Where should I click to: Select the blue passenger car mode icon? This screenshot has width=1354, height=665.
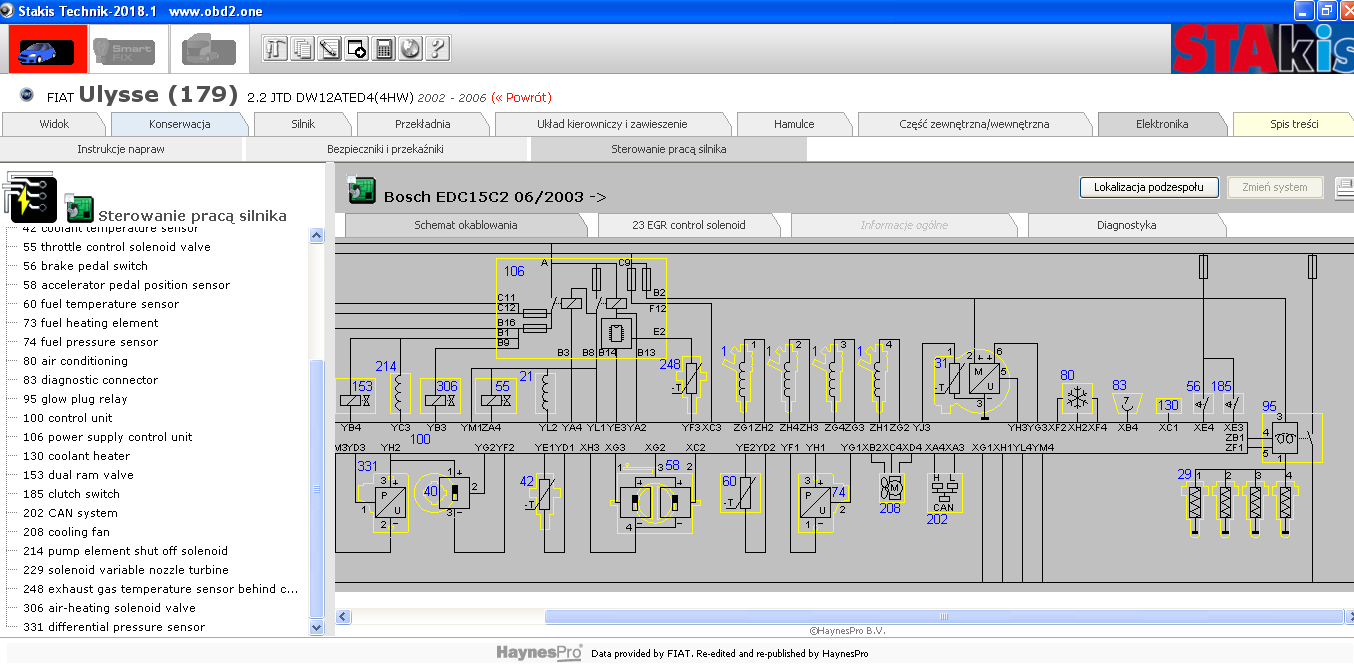coord(42,50)
